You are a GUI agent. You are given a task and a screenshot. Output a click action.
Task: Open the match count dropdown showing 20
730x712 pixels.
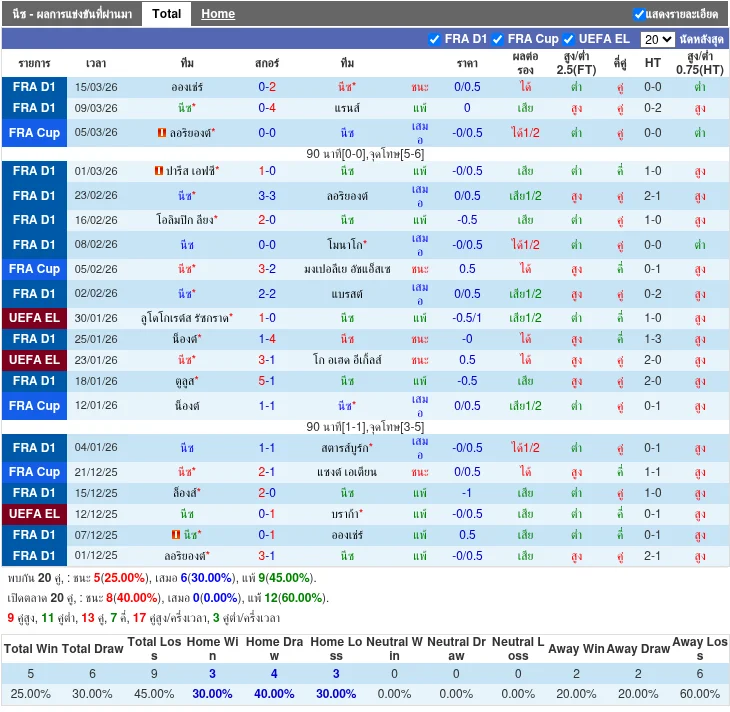click(657, 39)
